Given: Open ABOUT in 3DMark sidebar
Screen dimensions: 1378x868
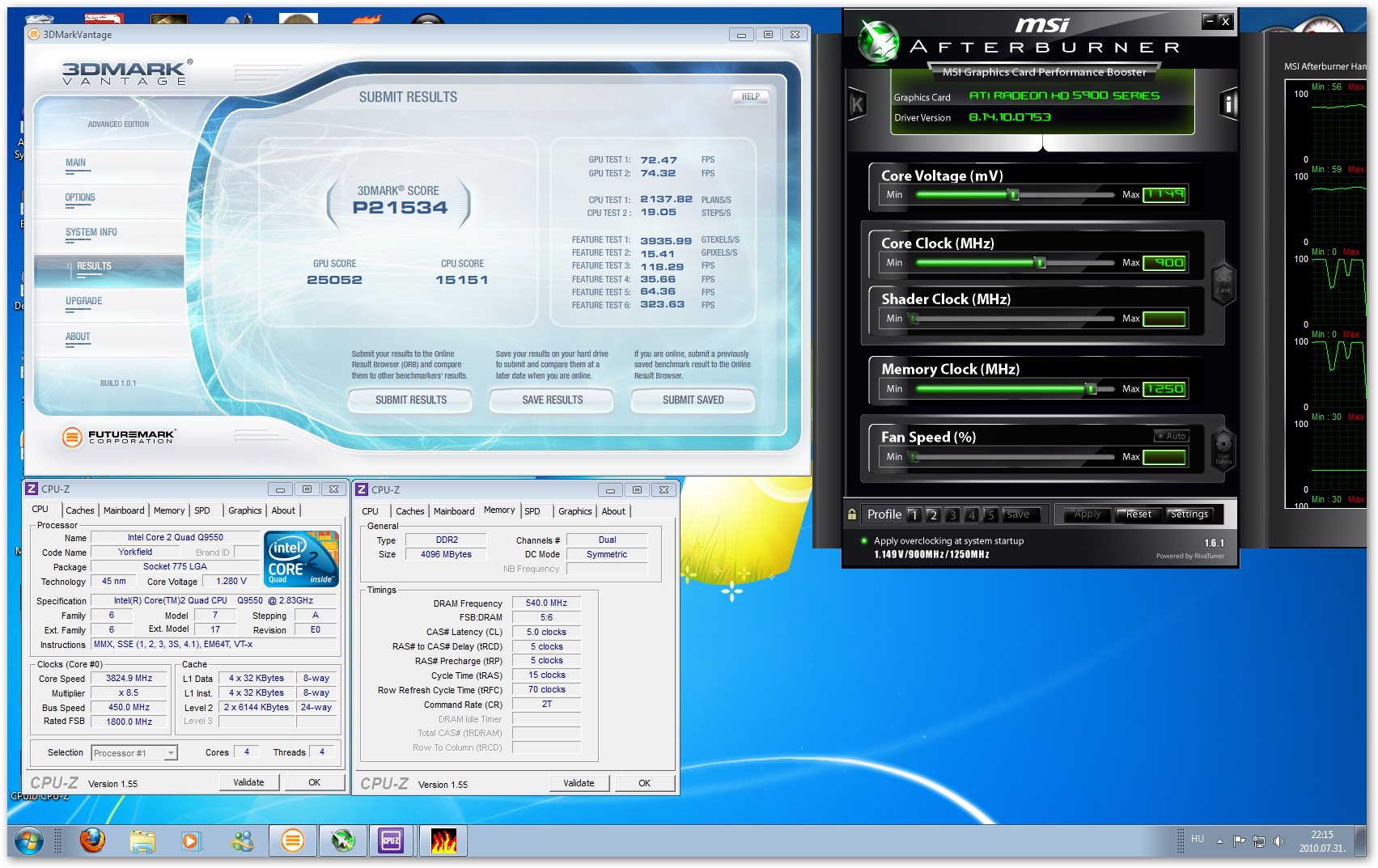Looking at the screenshot, I should pos(78,337).
